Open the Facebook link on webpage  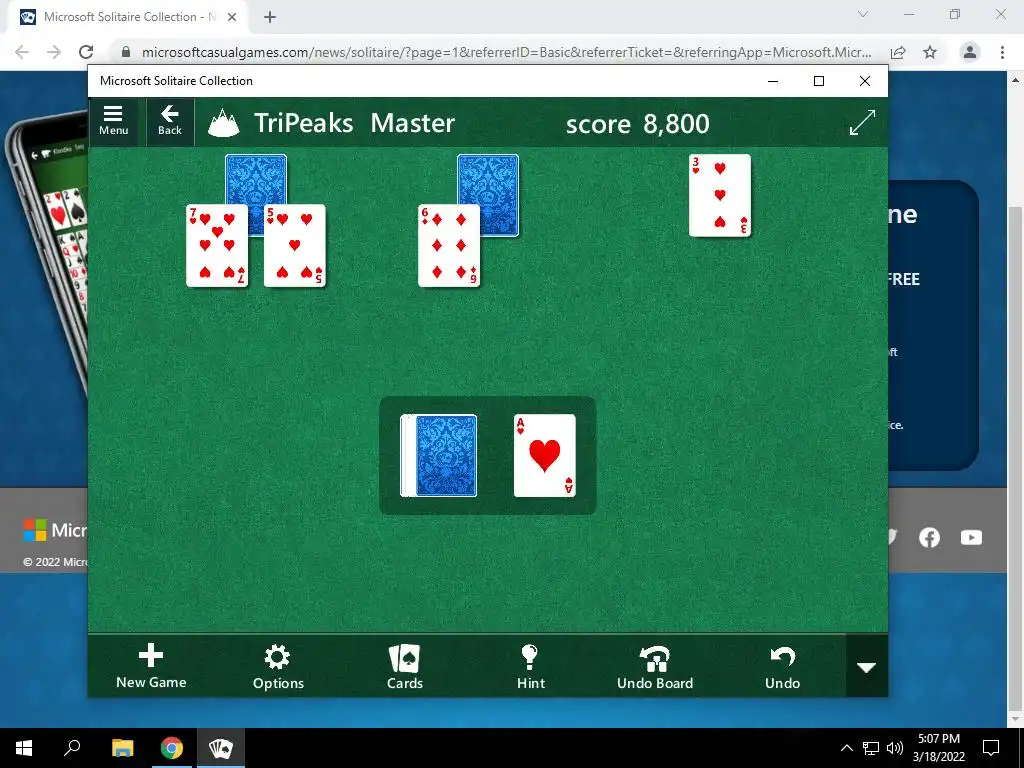[x=929, y=537]
